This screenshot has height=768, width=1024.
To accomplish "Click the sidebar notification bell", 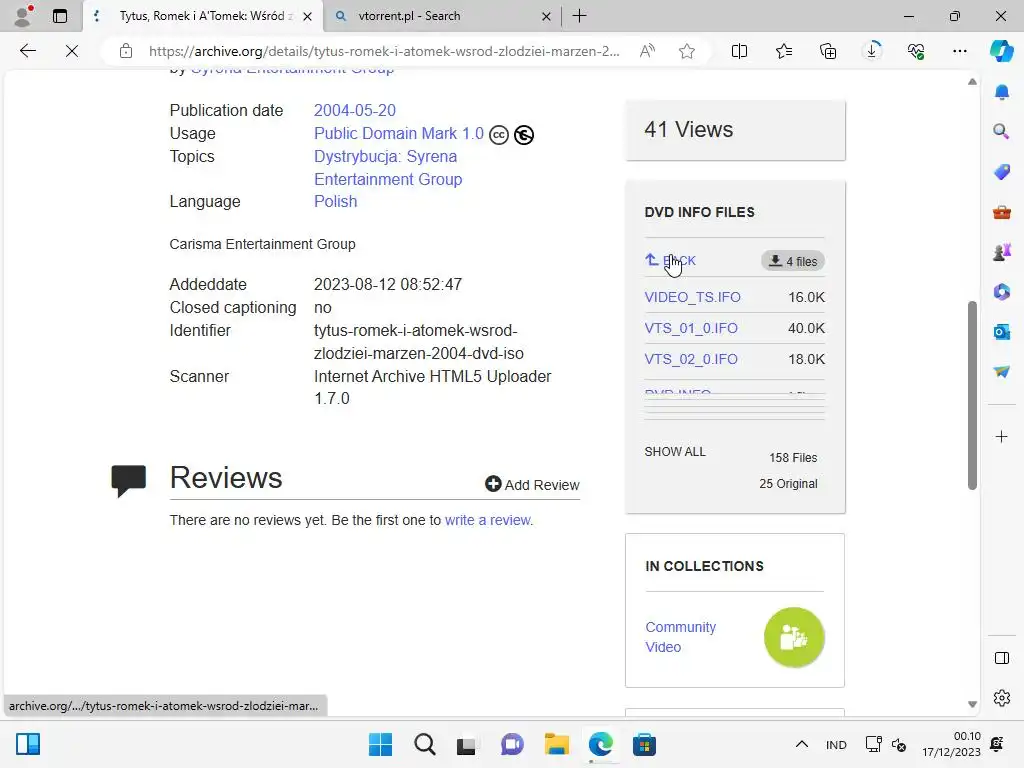I will tap(1002, 92).
